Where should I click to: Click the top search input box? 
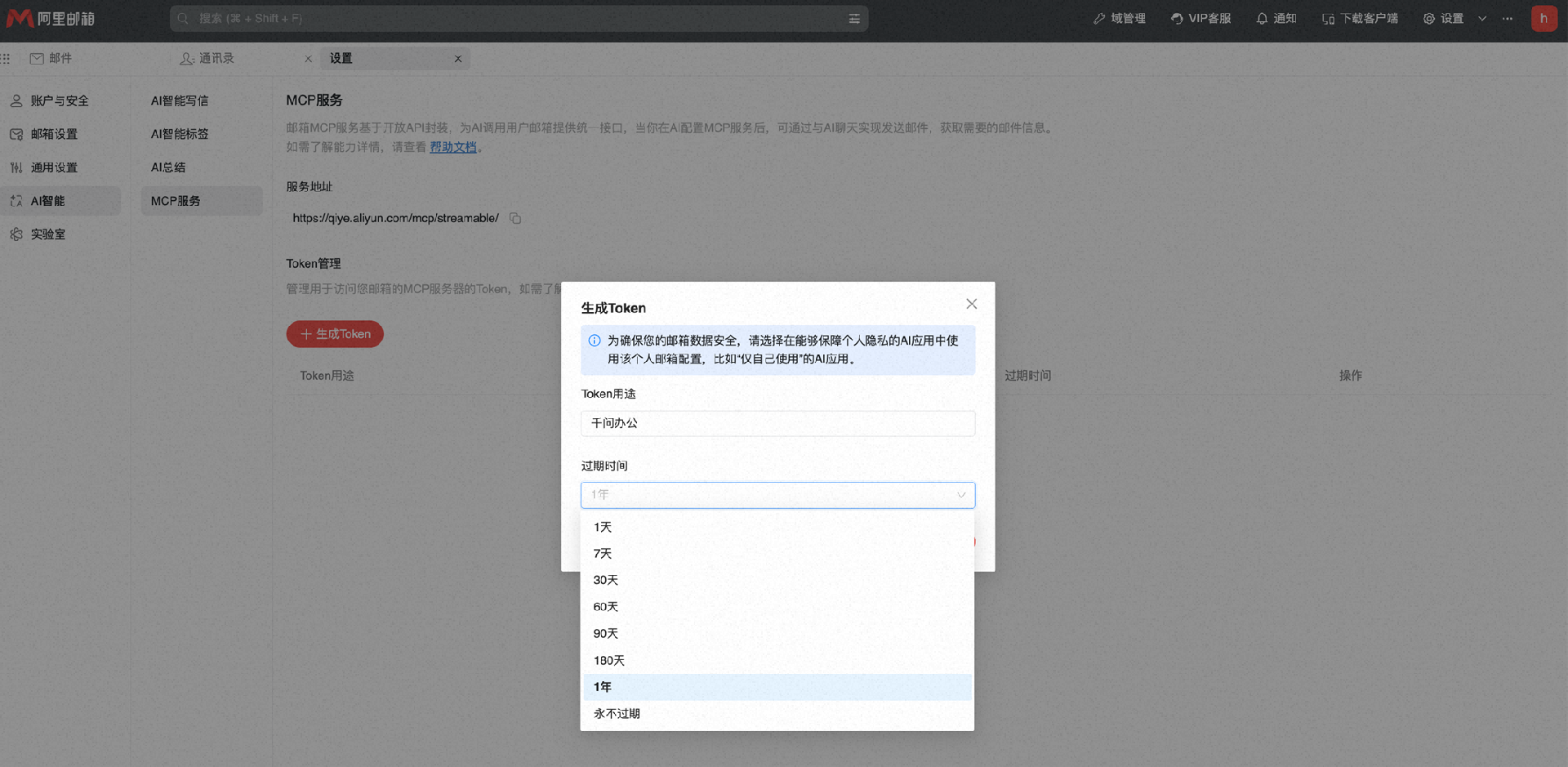point(519,18)
